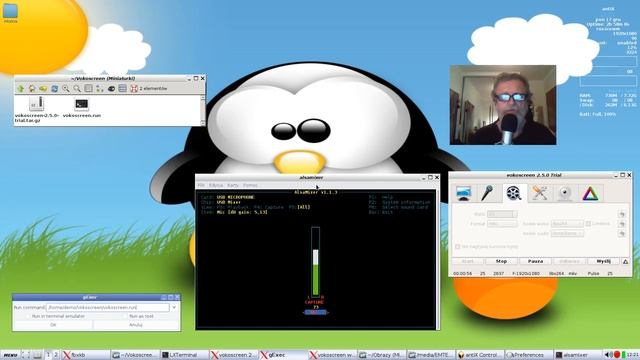Click the red recording tray icon
Screen dimensions: 640x360
tap(617, 355)
